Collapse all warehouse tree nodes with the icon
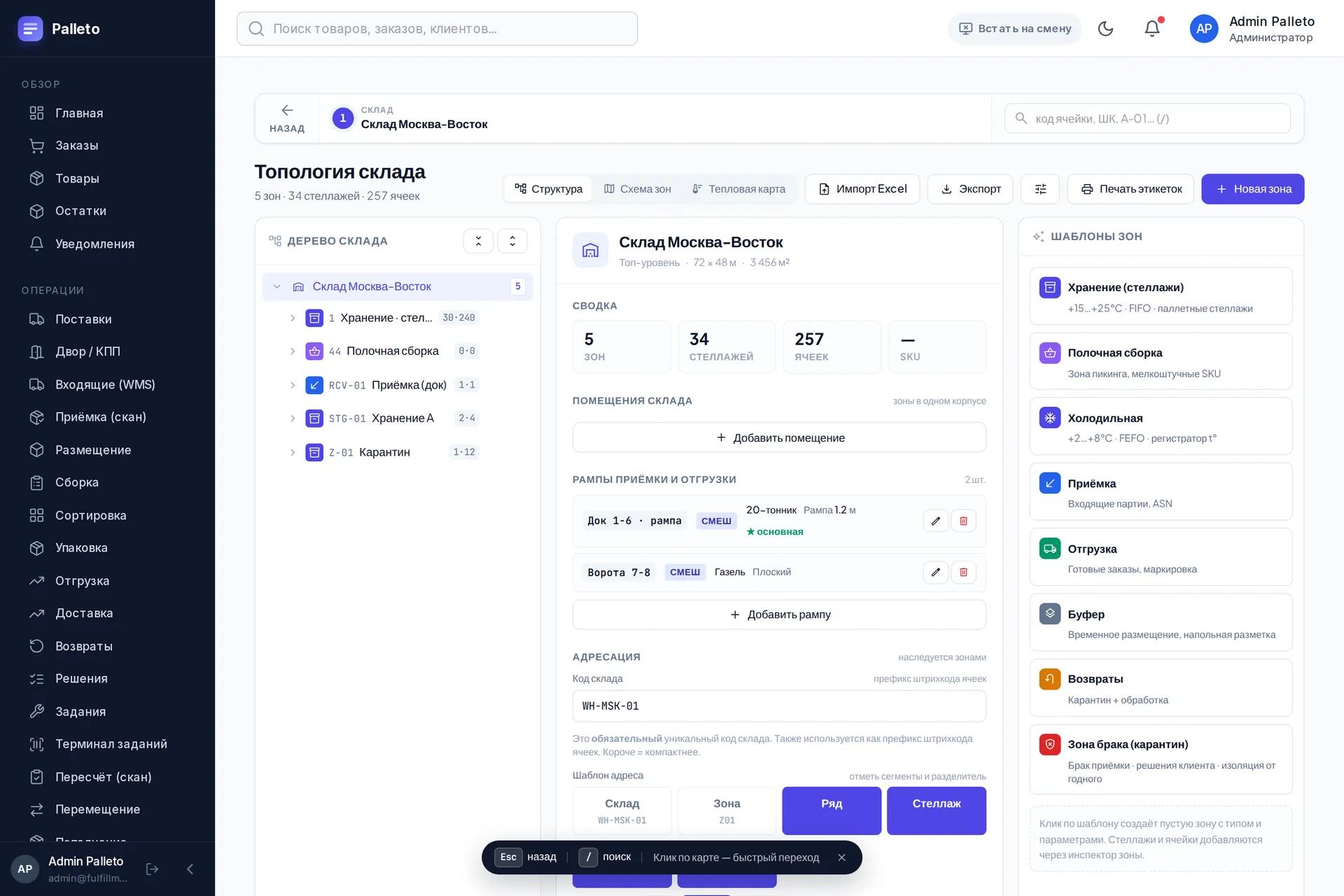Image resolution: width=1344 pixels, height=896 pixels. coord(479,241)
